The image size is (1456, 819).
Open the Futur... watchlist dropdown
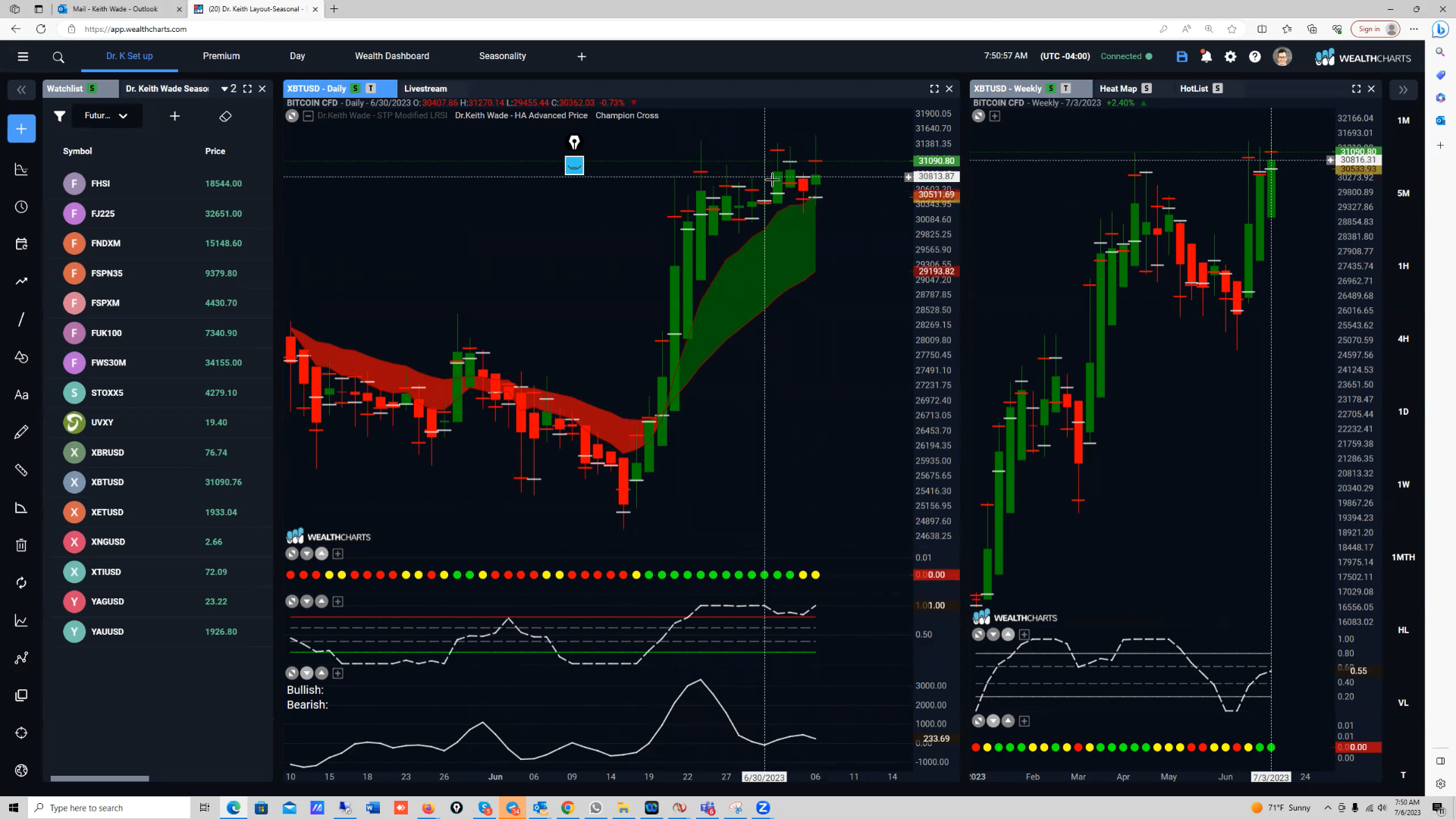coord(106,116)
